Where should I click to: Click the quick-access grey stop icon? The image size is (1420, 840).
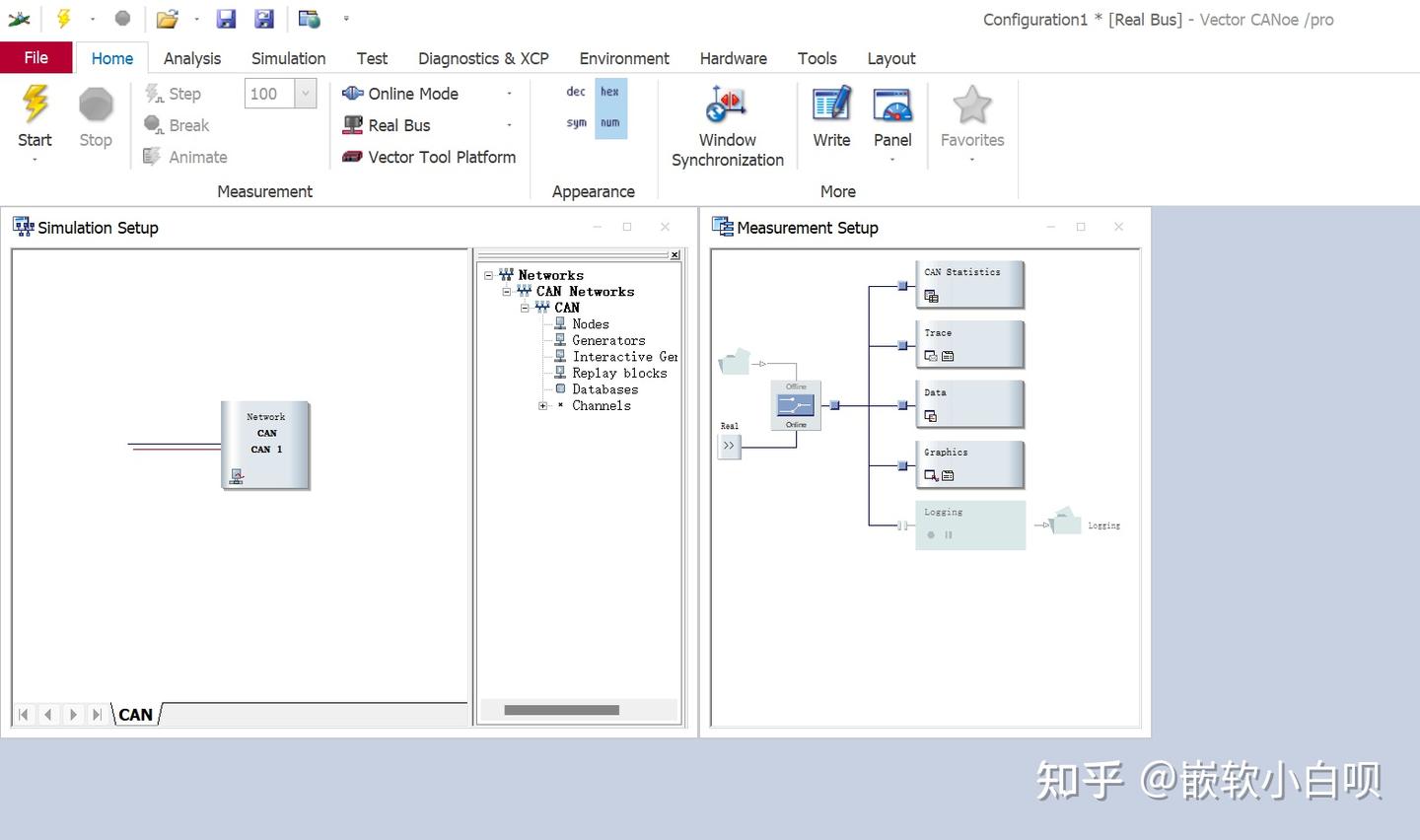tap(122, 18)
